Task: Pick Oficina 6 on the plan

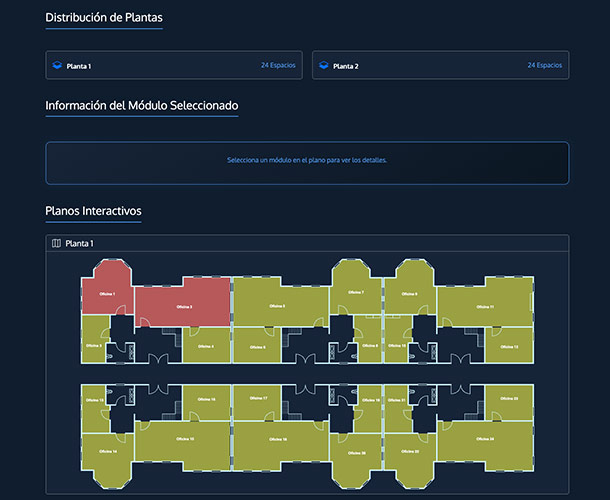Action: pyautogui.click(x=257, y=346)
